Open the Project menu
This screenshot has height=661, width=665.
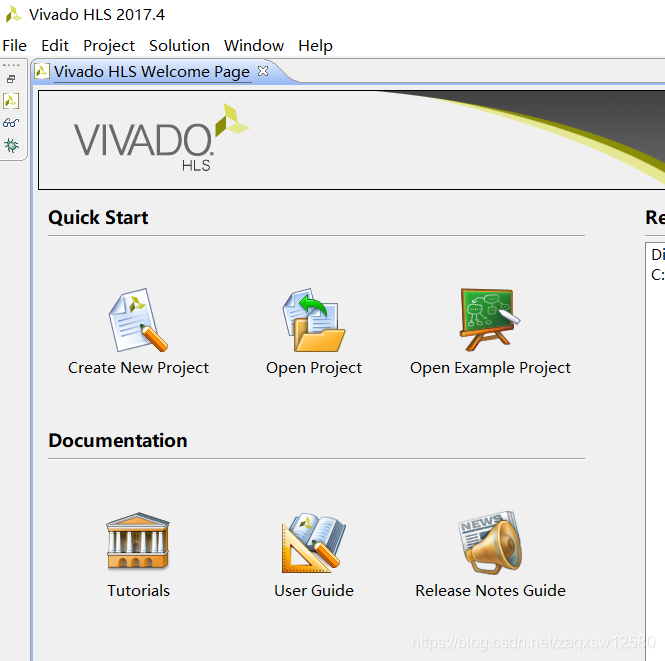coord(109,45)
